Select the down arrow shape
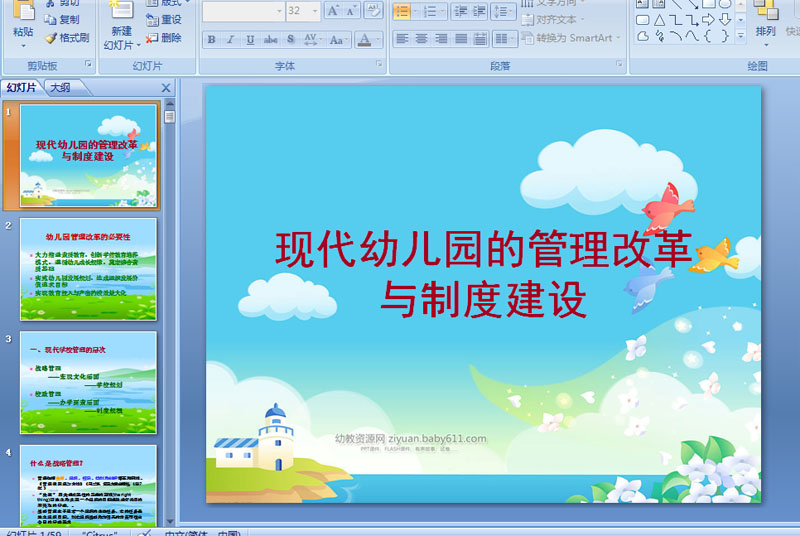The height and width of the screenshot is (536, 800). coord(725,20)
